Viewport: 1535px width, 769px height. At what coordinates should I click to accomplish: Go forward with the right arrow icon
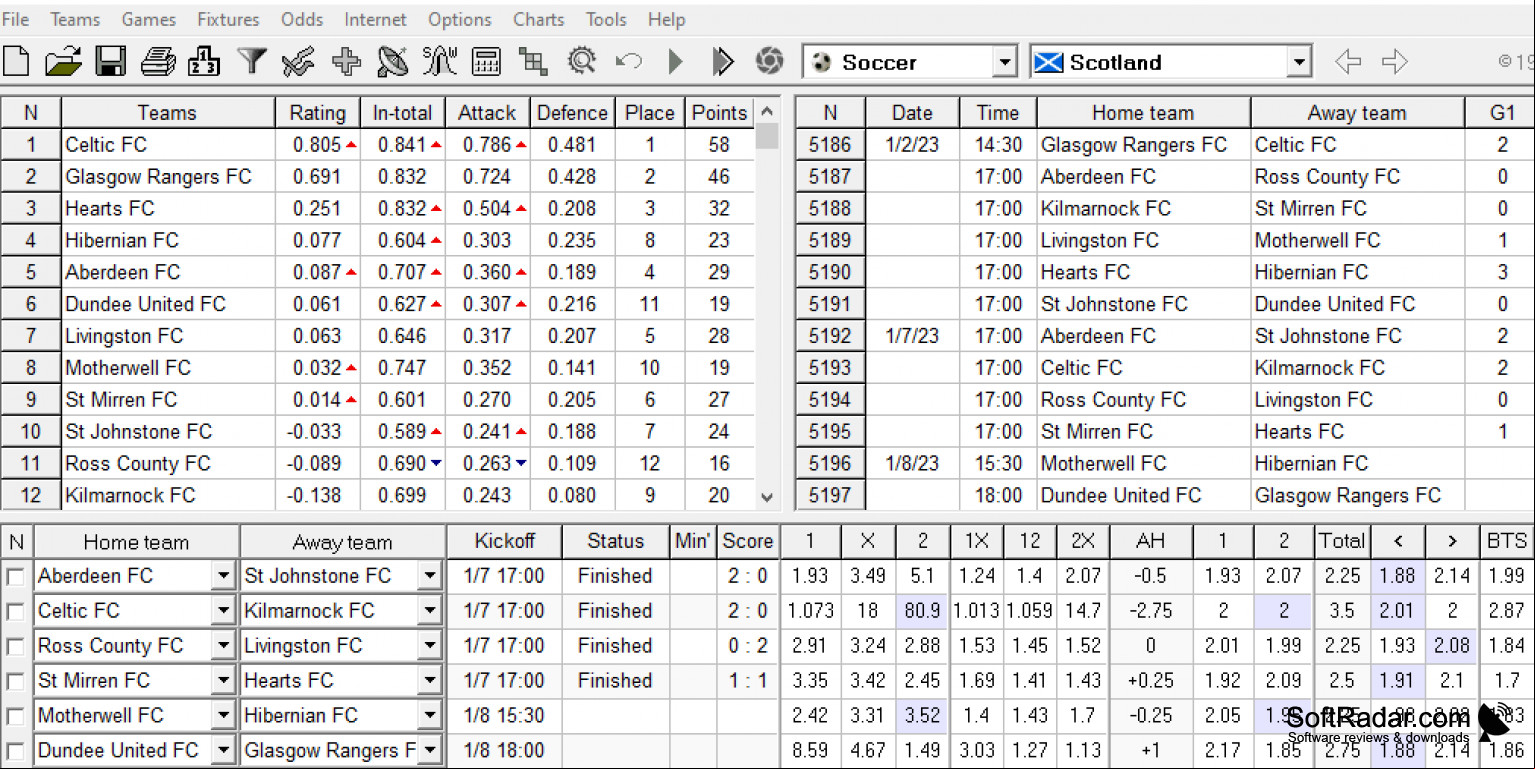coord(1395,62)
